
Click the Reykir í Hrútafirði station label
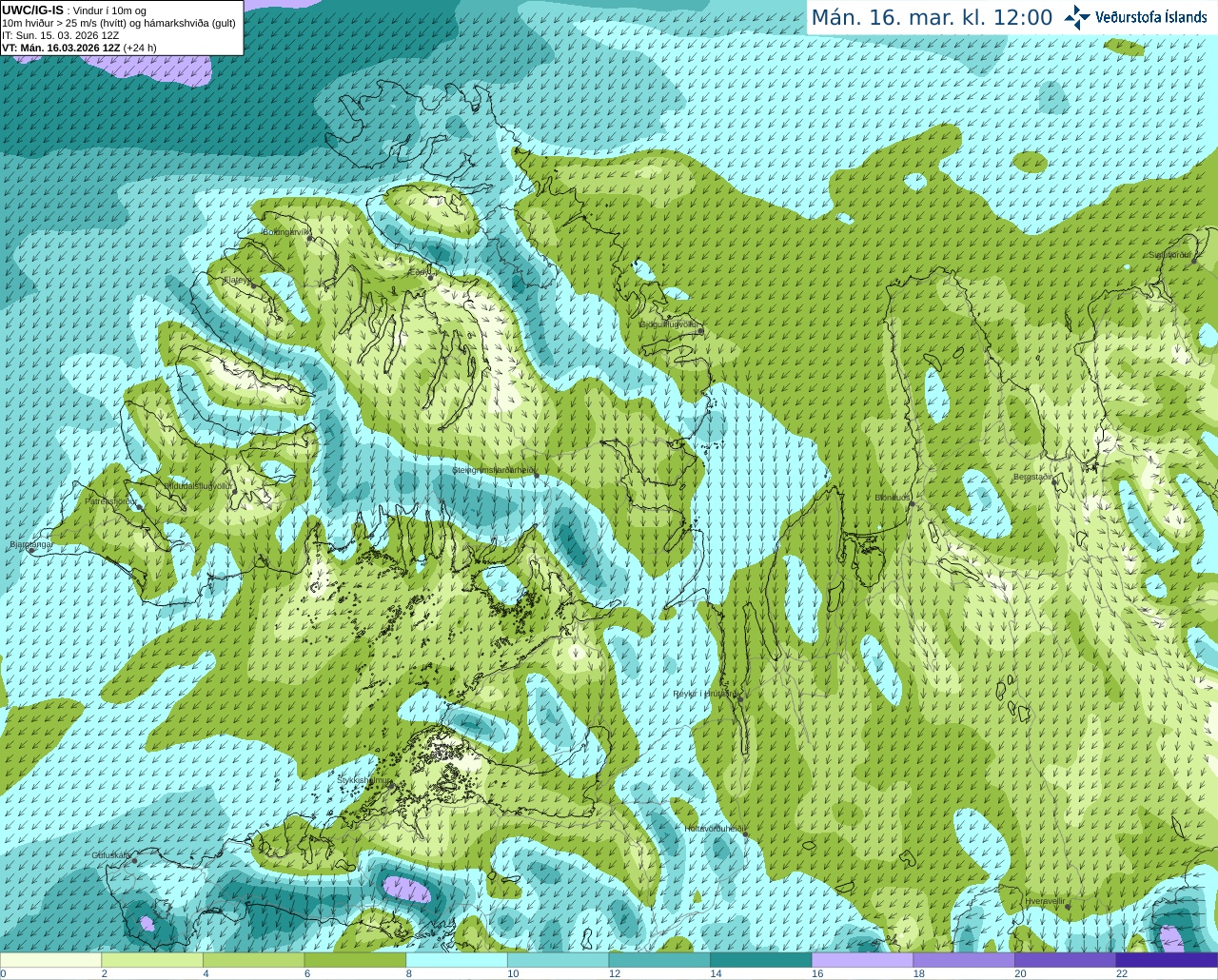point(705,694)
